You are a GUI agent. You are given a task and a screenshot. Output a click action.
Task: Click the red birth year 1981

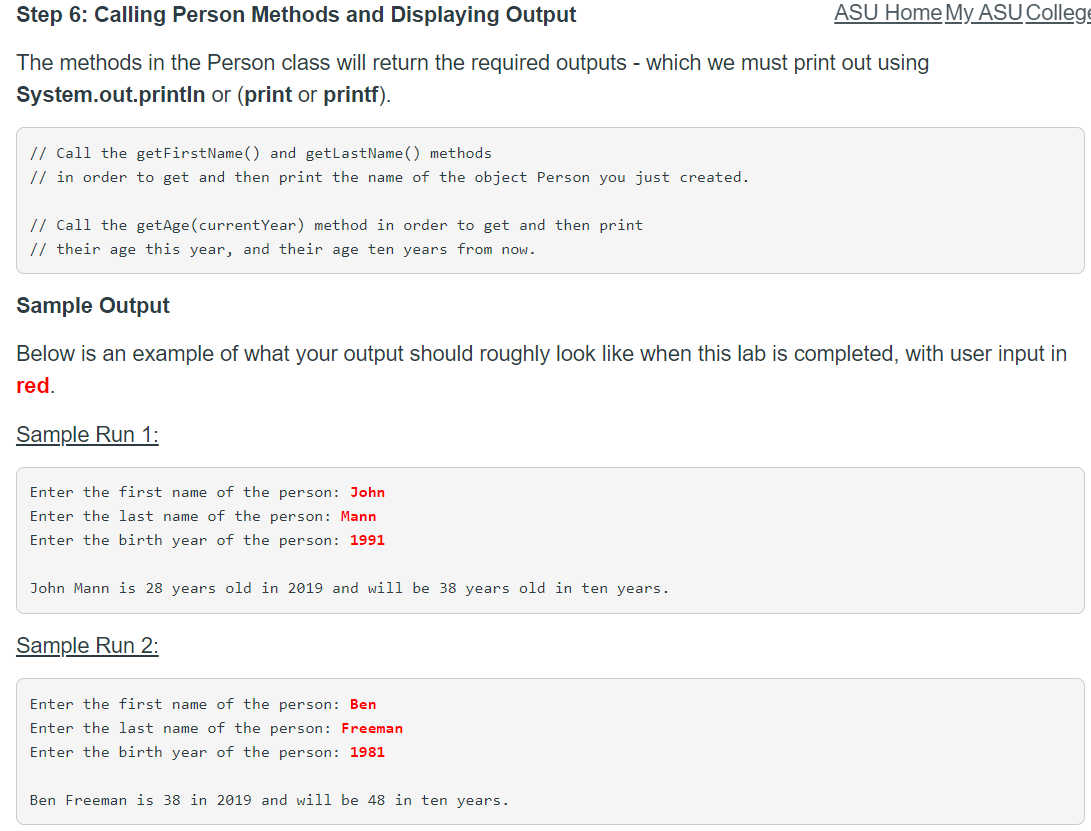pos(366,752)
